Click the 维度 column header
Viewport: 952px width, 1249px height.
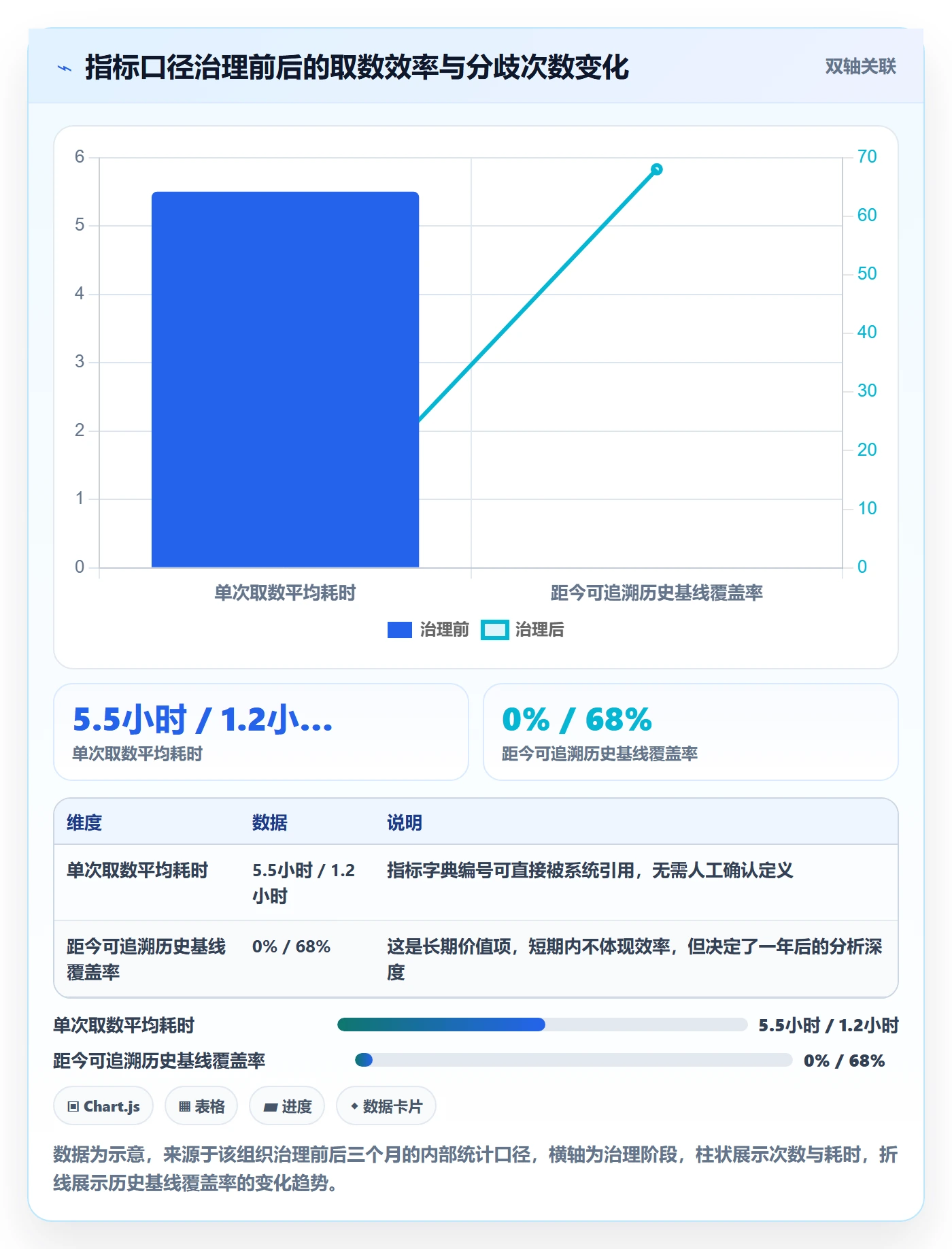coord(84,822)
